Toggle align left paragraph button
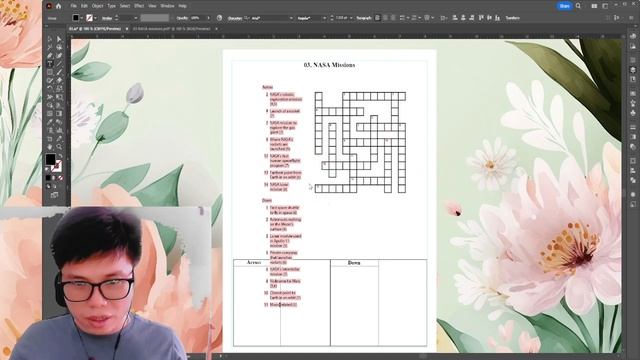 click(x=378, y=18)
